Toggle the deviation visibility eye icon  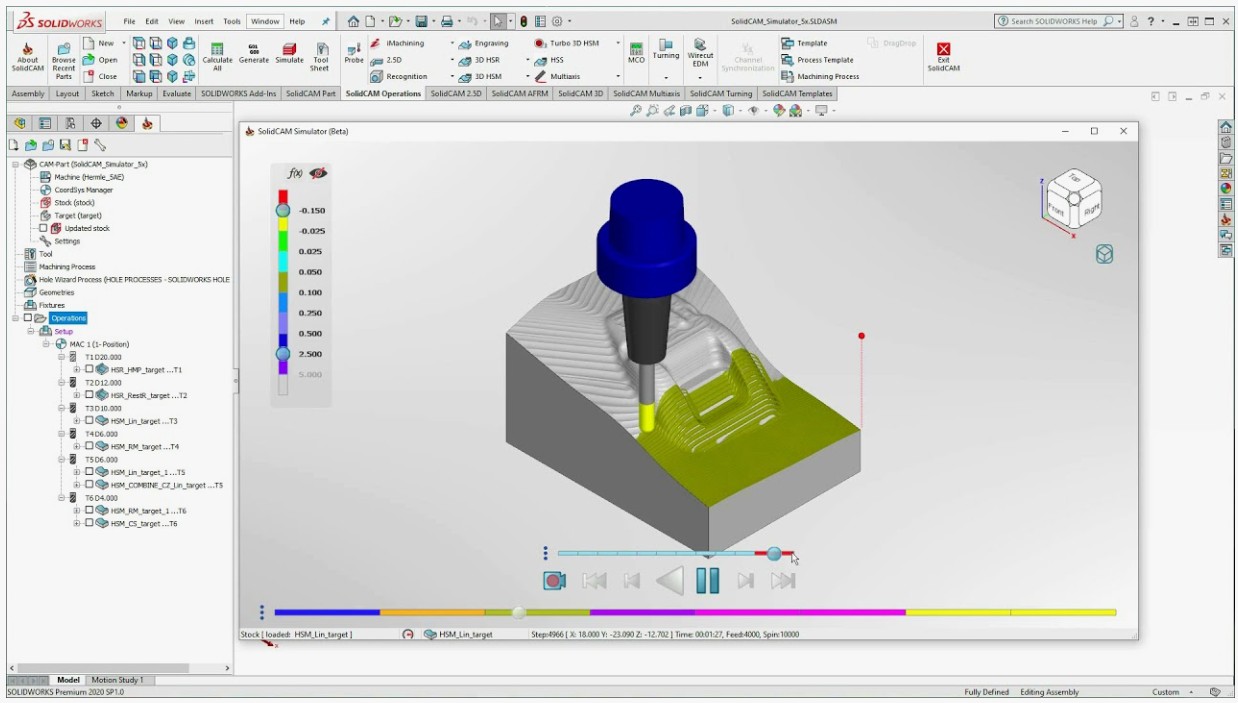[x=318, y=173]
